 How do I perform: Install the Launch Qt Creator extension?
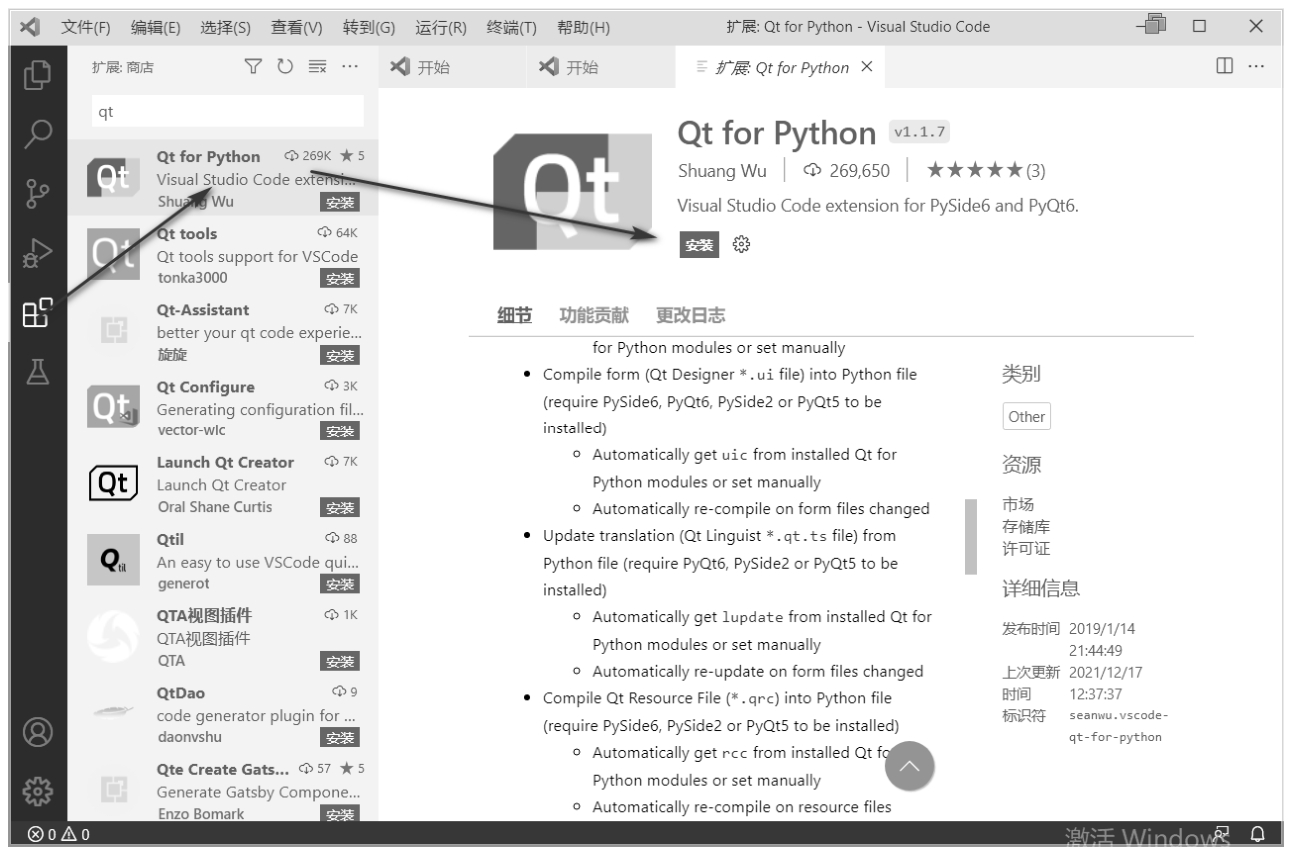pos(340,508)
